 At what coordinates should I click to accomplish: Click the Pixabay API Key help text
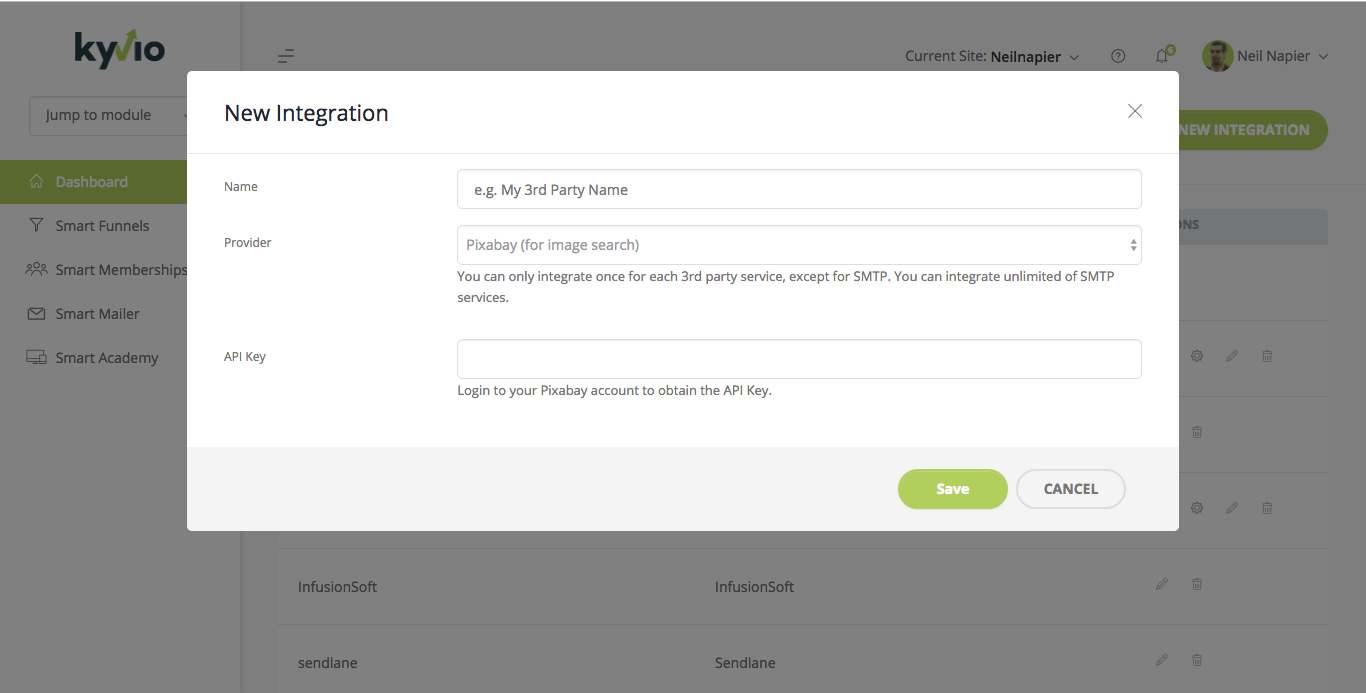click(614, 391)
